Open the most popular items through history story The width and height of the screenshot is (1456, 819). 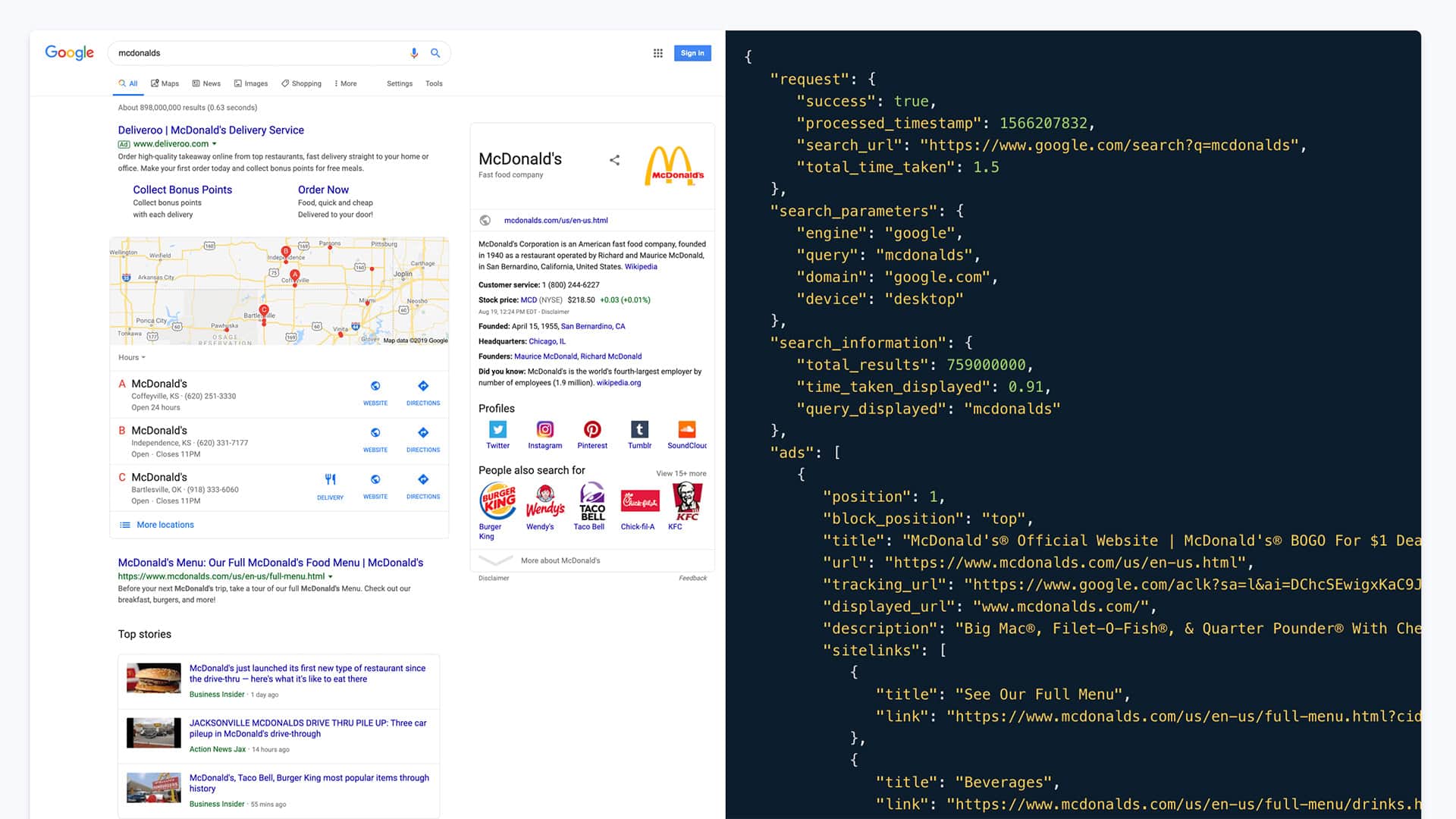click(309, 783)
